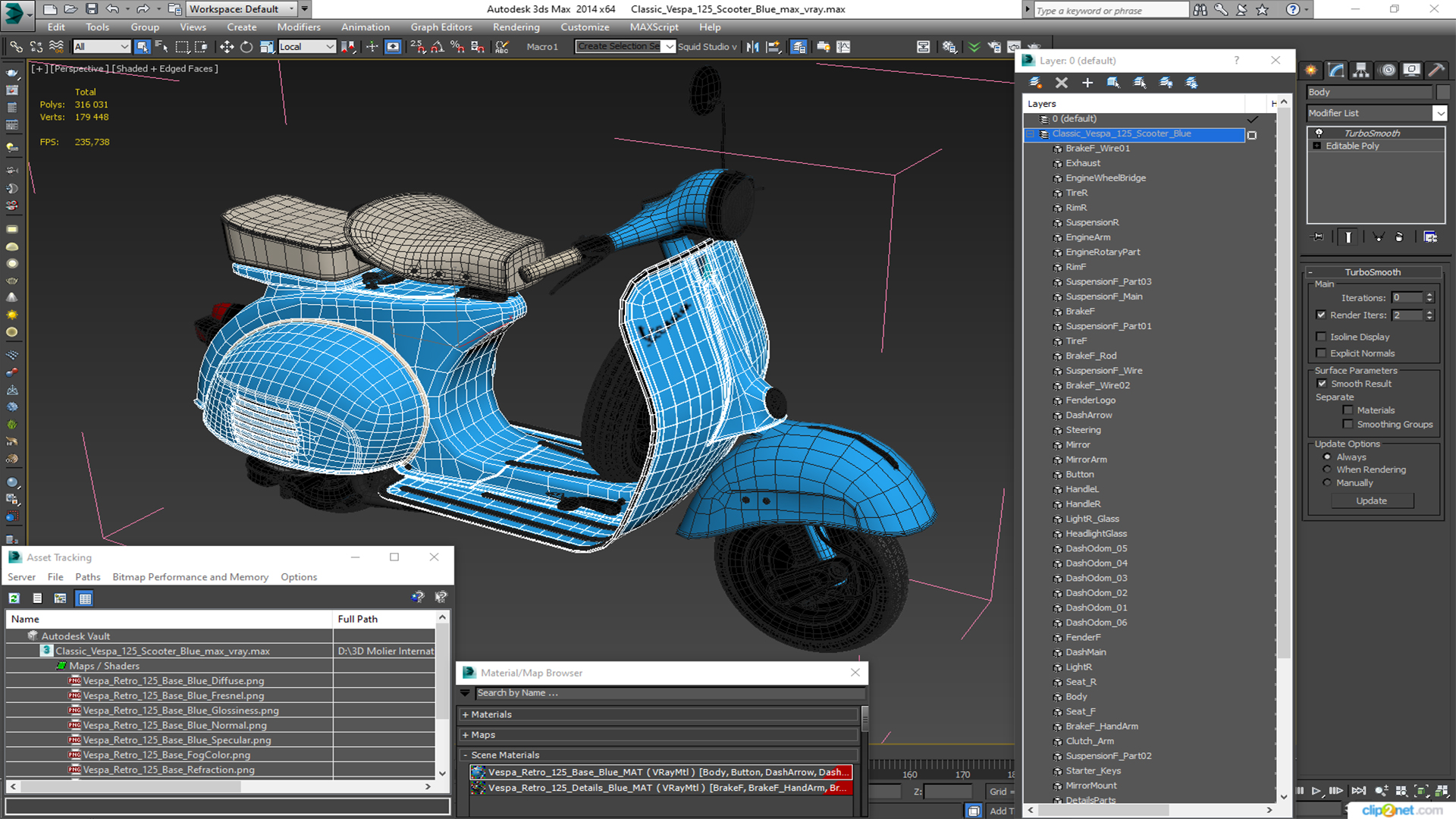1456x819 pixels.
Task: Click the Body object color swatch
Action: pyautogui.click(x=1442, y=93)
